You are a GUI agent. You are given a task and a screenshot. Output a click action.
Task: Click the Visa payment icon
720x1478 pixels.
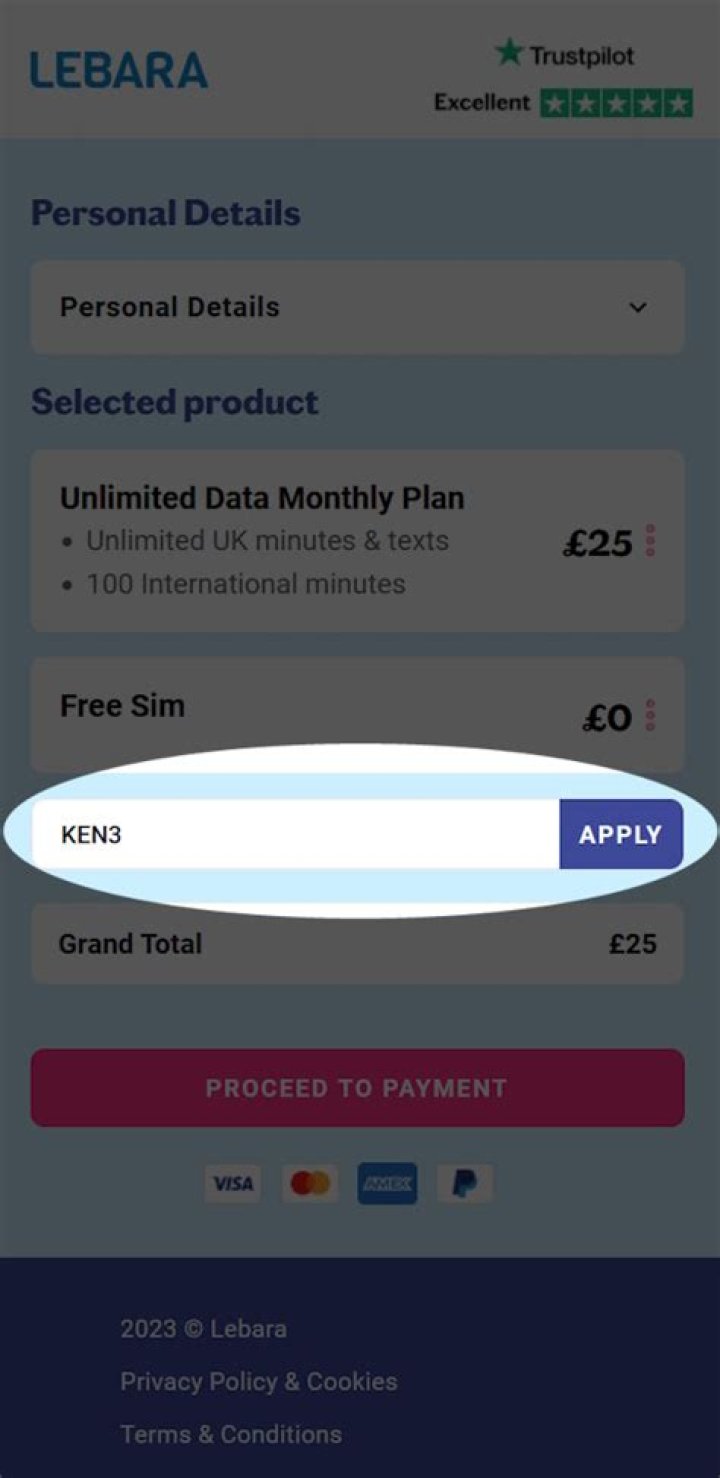(x=231, y=1183)
